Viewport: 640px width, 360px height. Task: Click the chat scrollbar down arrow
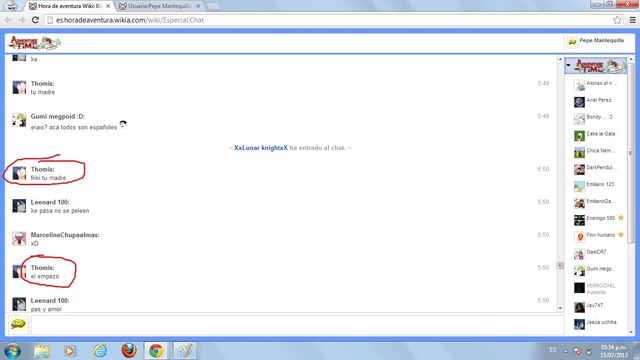point(560,308)
